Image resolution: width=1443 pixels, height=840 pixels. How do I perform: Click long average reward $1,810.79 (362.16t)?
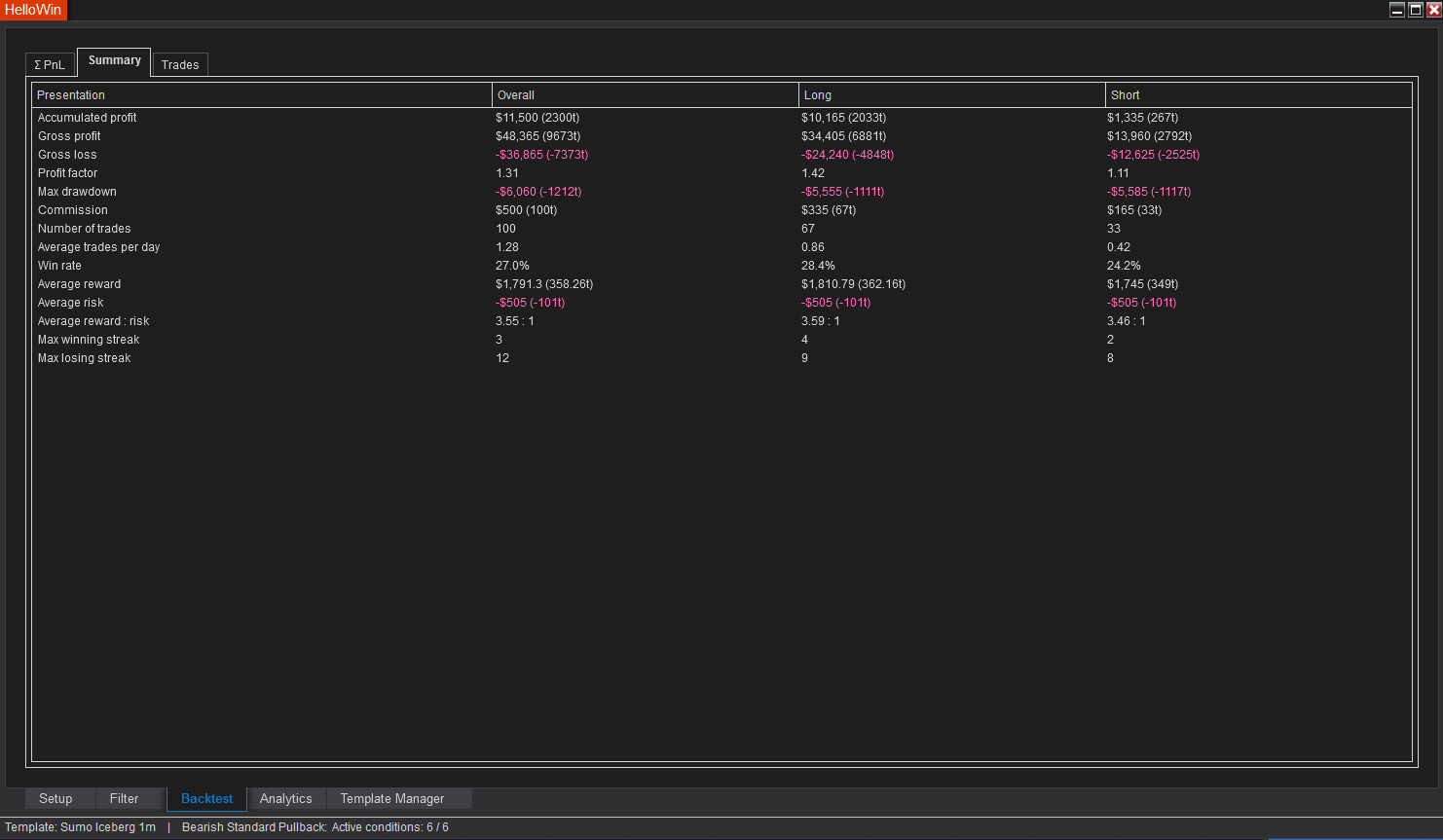tap(854, 284)
